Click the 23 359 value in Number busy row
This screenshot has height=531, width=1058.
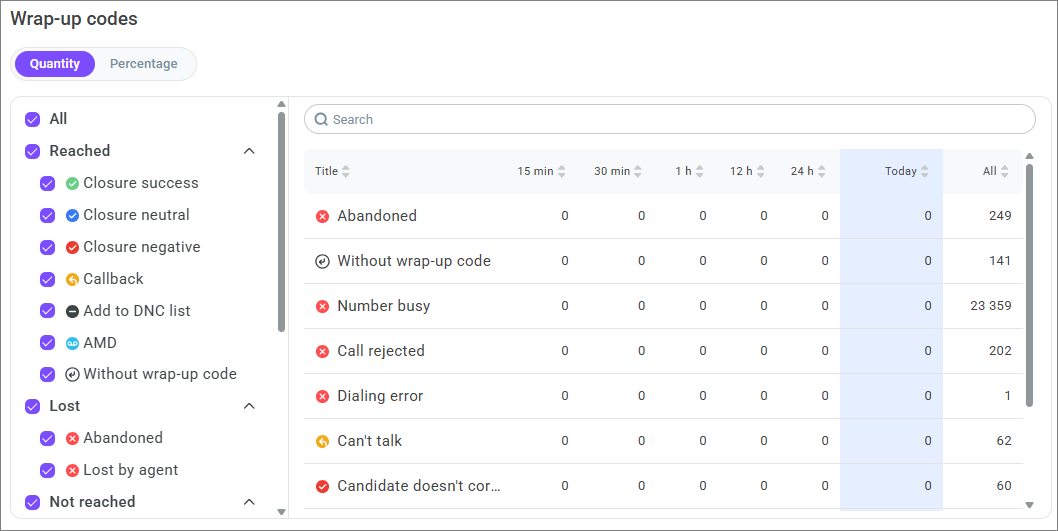coord(991,306)
